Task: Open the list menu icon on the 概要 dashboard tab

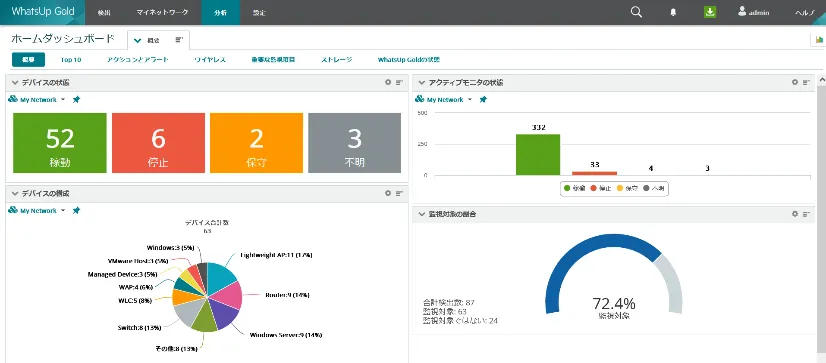Action: (x=179, y=40)
